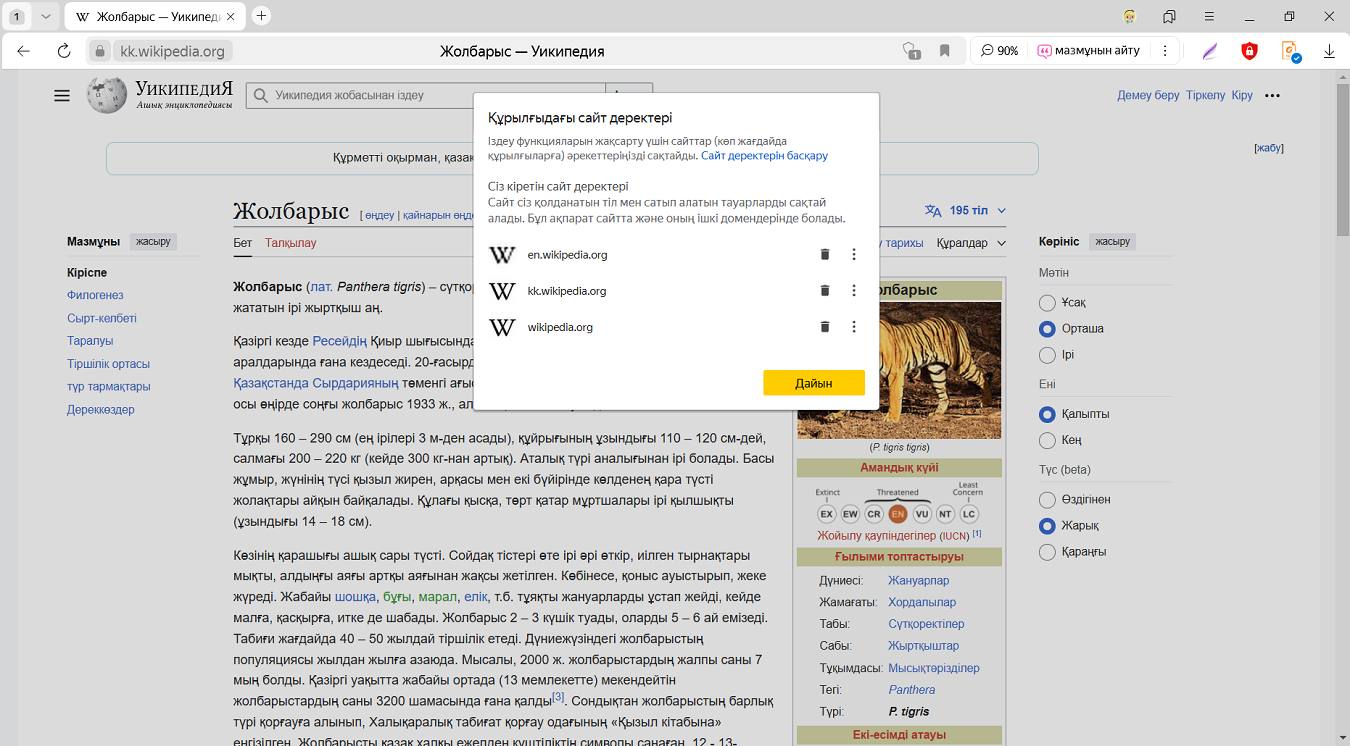The image size is (1350, 746).
Task: Click trash icon next to kk.wikipedia.org
Action: click(825, 291)
